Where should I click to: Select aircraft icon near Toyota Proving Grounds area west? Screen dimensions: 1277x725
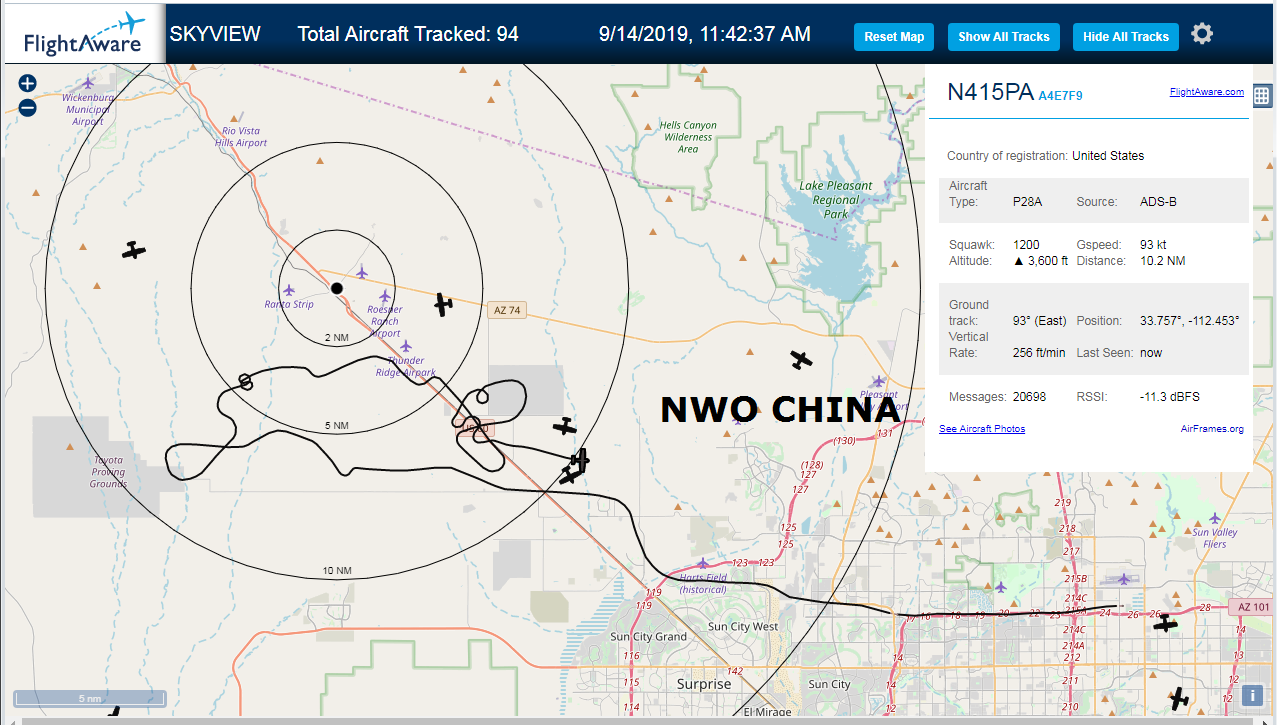134,250
